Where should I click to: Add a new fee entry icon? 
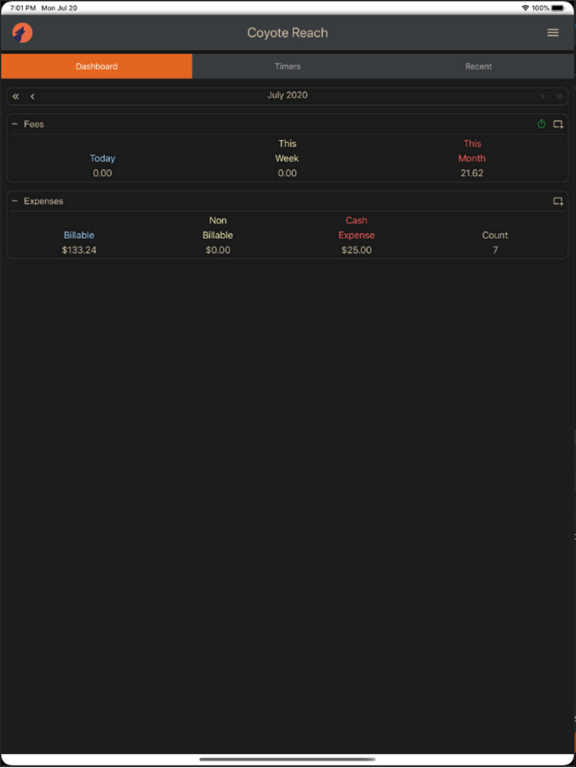coord(558,124)
